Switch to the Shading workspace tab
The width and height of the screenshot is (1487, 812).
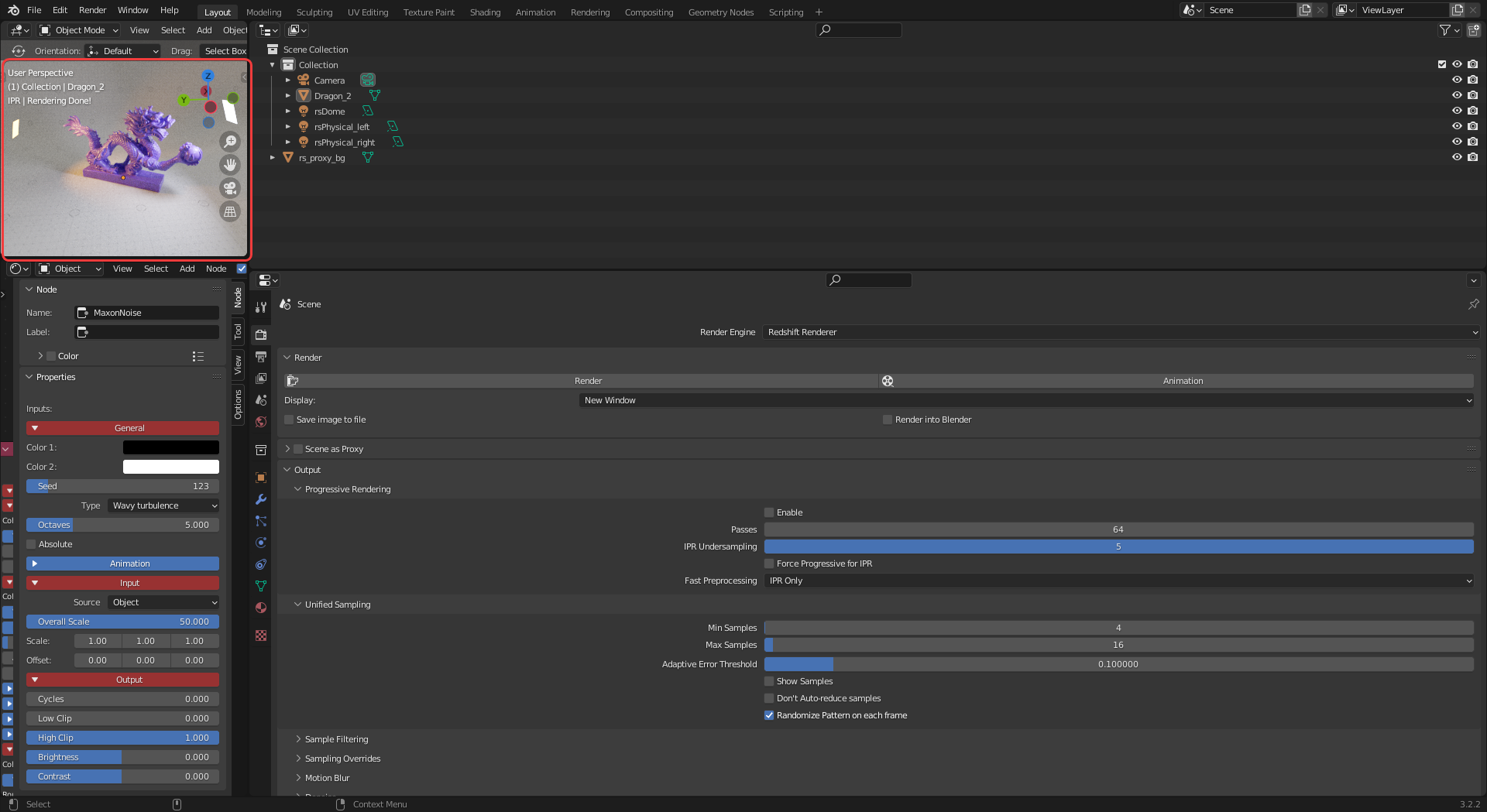pyautogui.click(x=485, y=12)
